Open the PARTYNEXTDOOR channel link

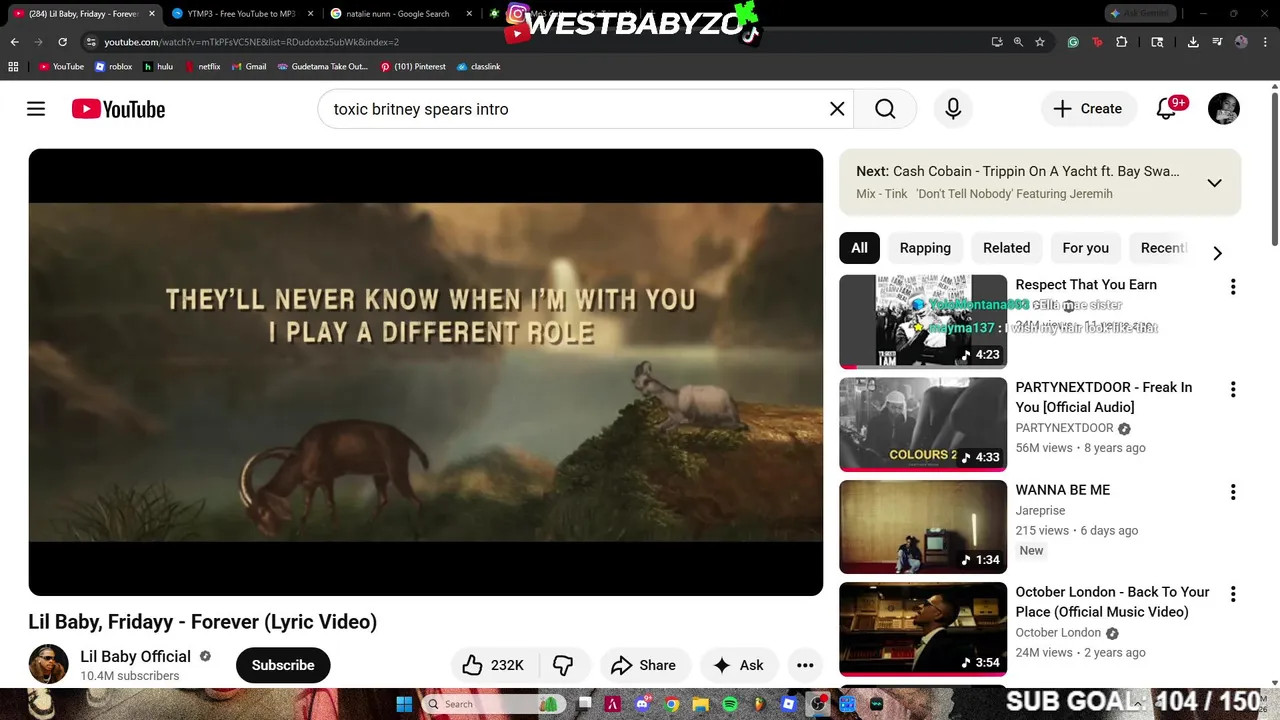(1064, 428)
